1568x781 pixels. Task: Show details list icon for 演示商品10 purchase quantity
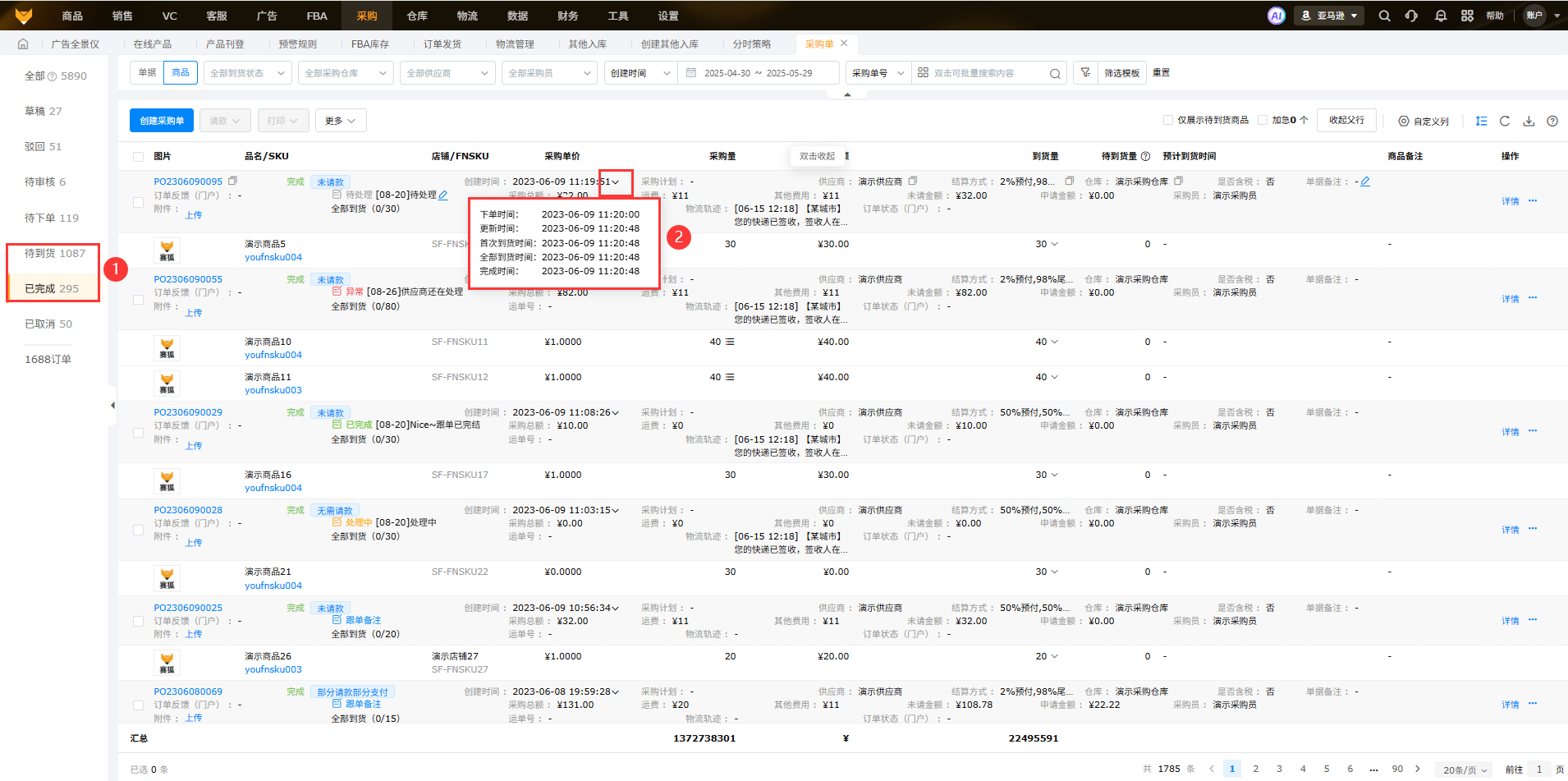(x=730, y=342)
